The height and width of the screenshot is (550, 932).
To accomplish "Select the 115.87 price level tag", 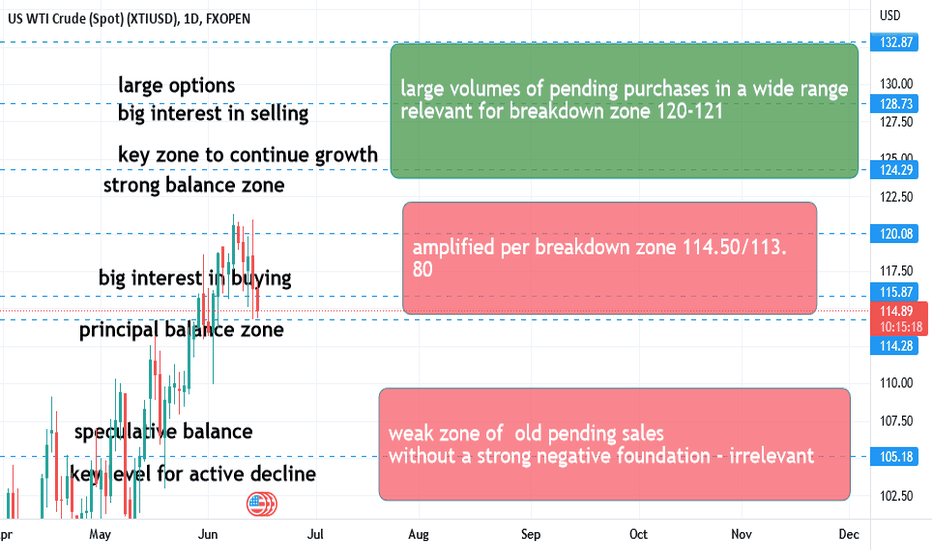I will point(896,292).
